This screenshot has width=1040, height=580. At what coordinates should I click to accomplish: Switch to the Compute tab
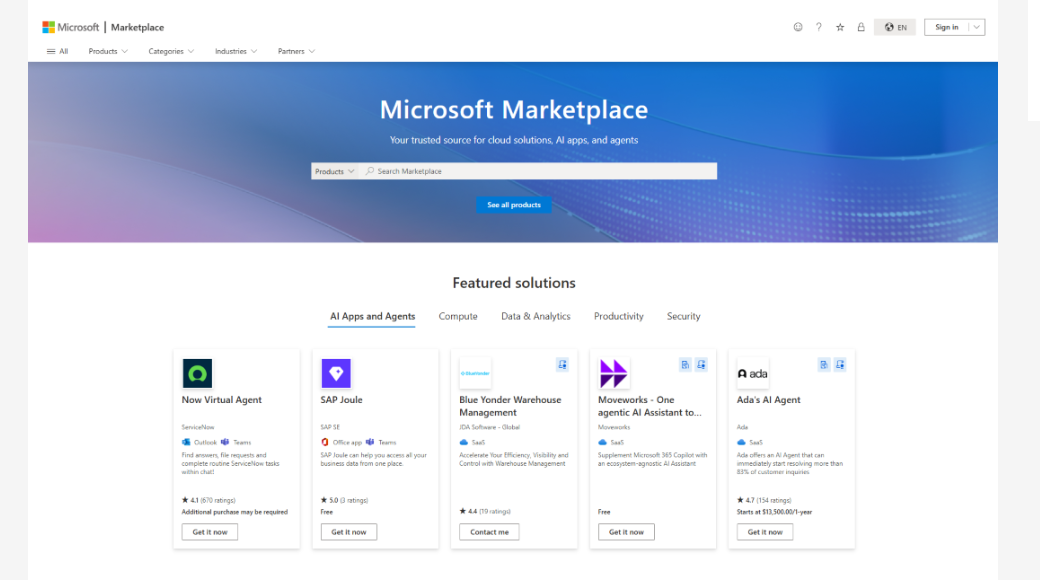(x=458, y=316)
